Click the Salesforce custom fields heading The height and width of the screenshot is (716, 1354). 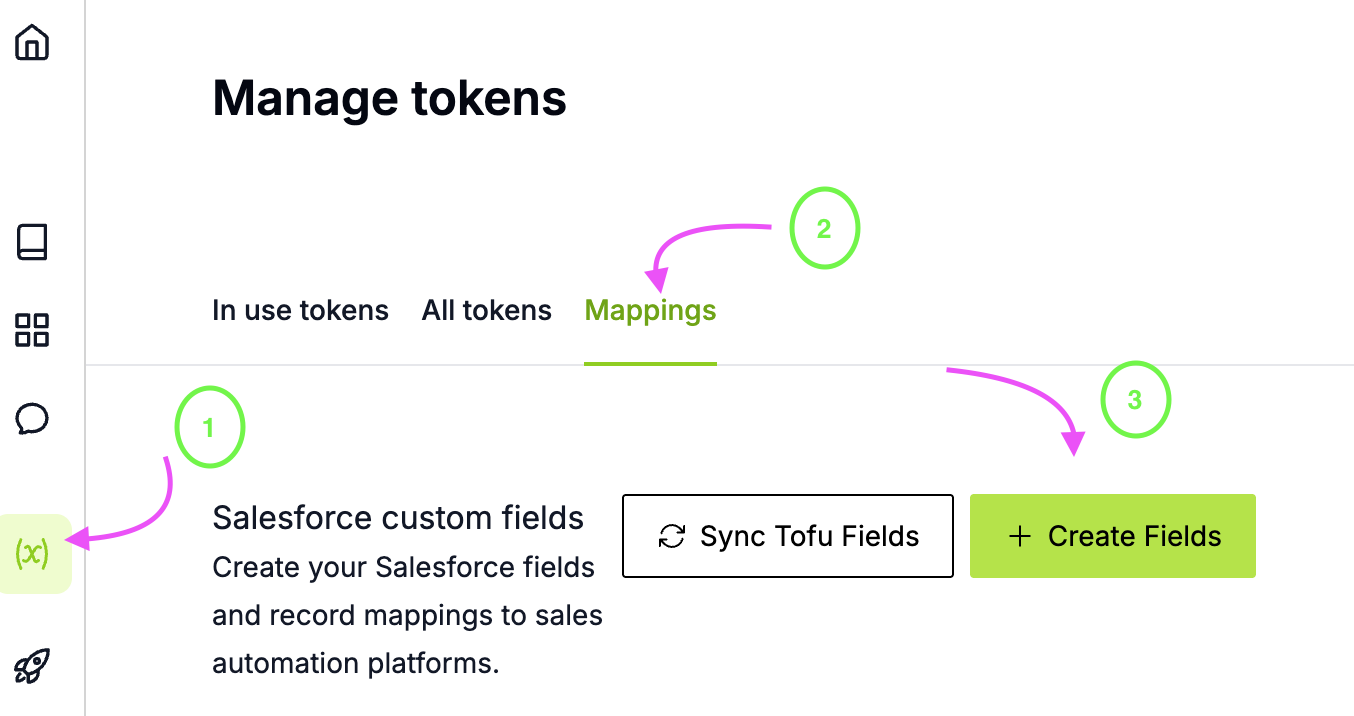(x=397, y=517)
